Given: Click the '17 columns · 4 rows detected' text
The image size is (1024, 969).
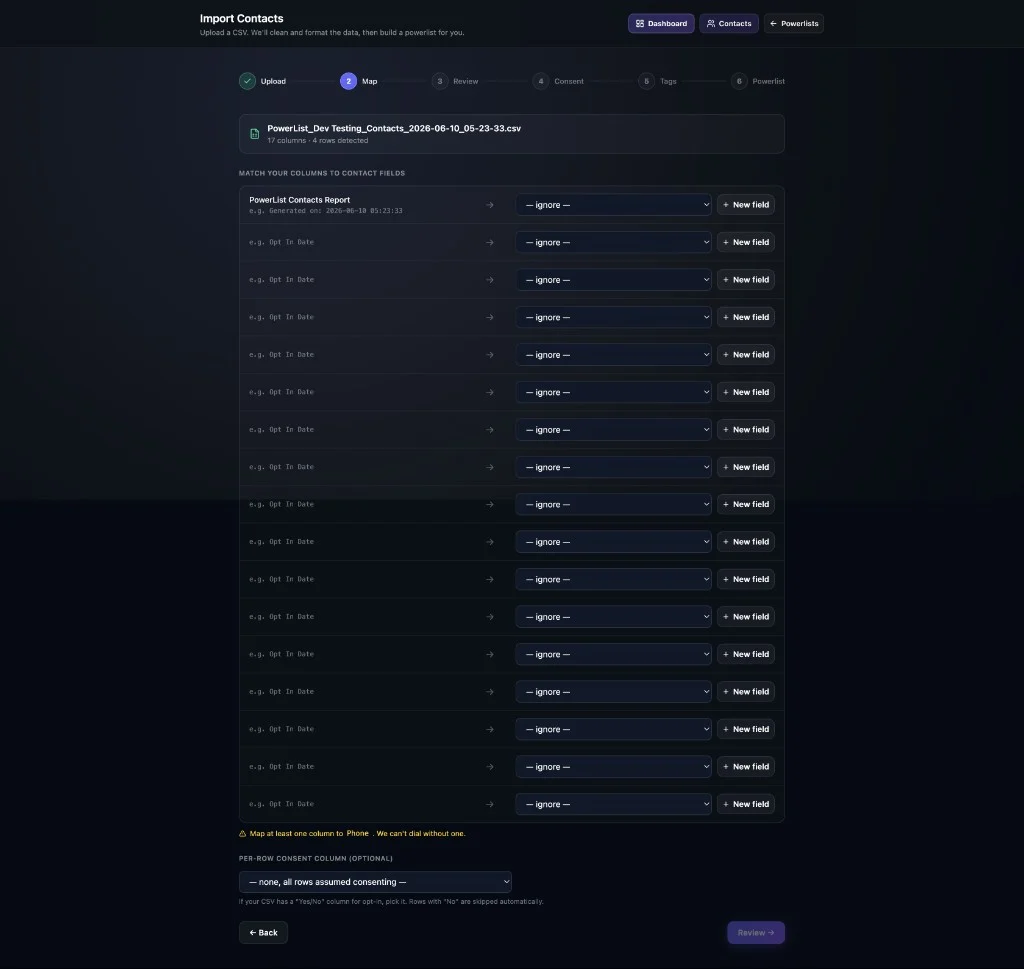Looking at the screenshot, I should click(317, 140).
